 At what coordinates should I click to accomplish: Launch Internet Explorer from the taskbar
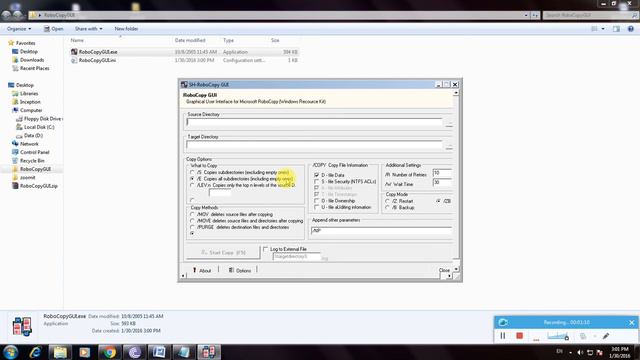click(36, 352)
